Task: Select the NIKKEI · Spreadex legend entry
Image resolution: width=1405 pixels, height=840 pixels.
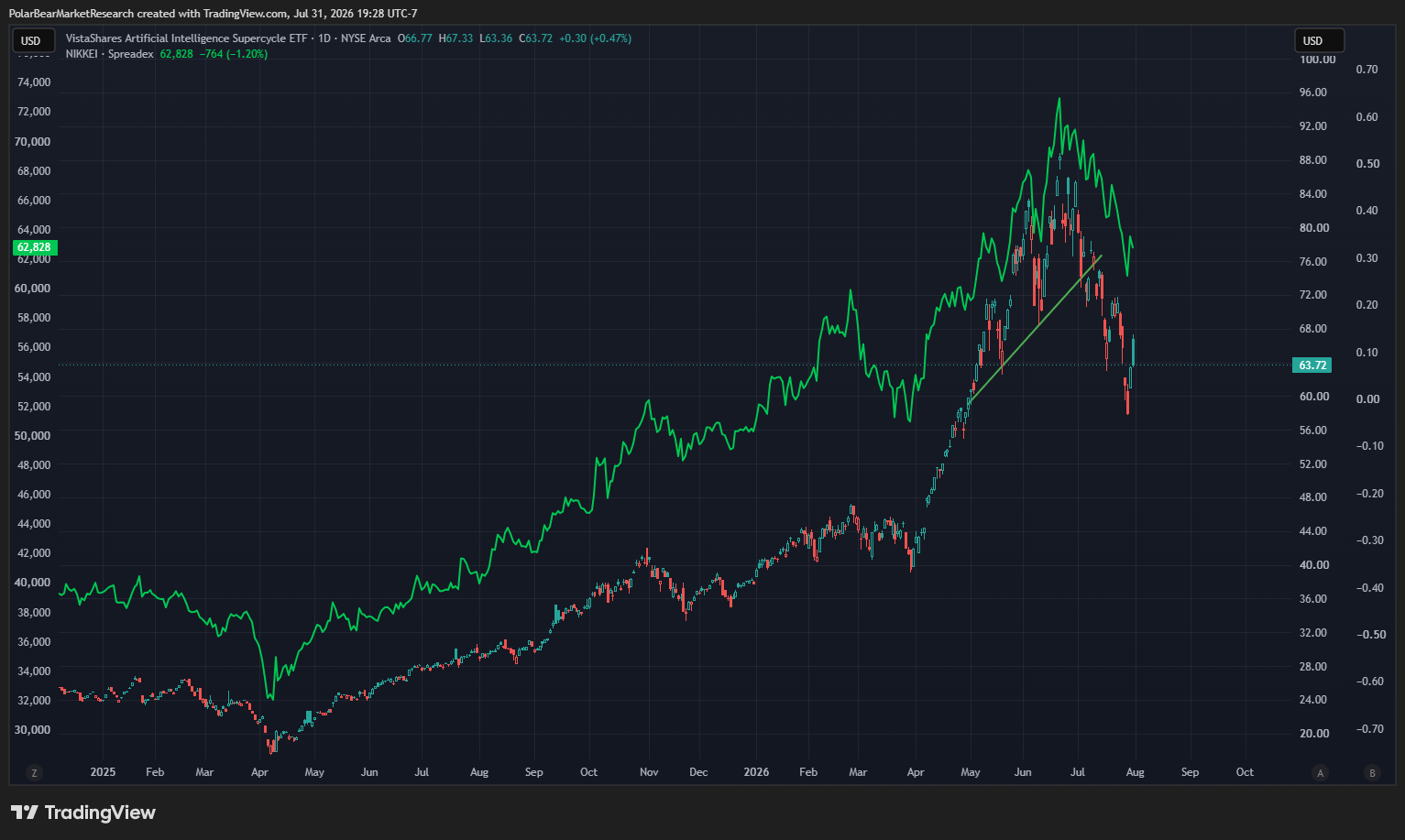Action: (110, 54)
